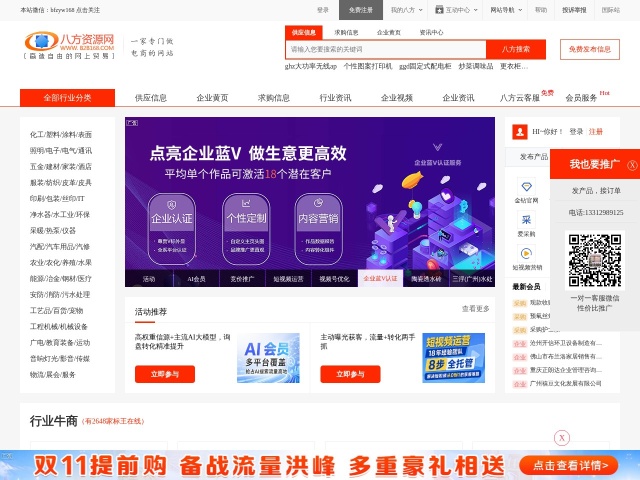Select the AI会员 banner tab
Screen dimensions: 640x480
196,279
